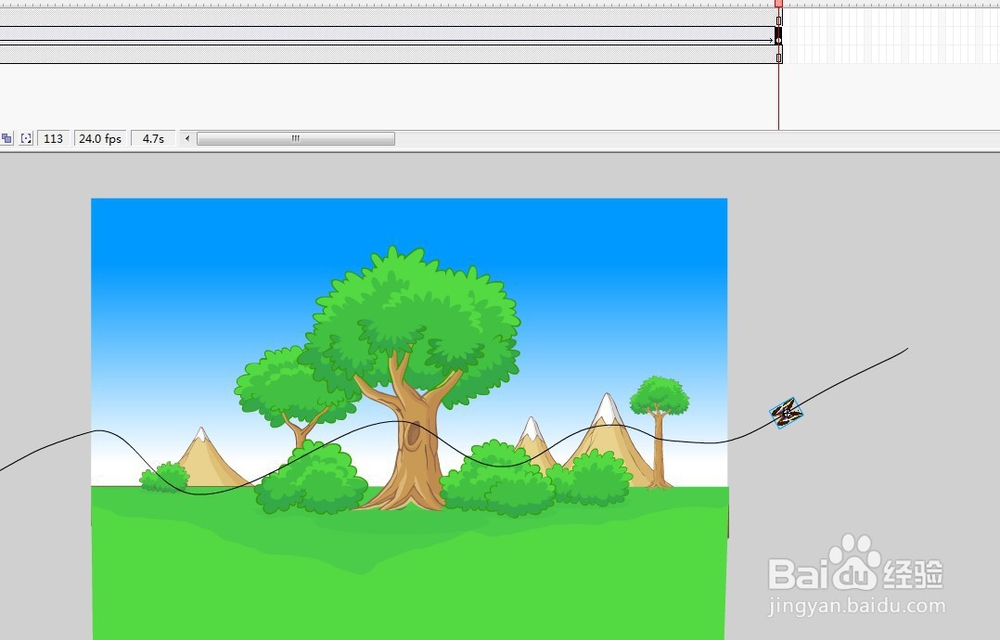
Task: Select the selected black keyframe in the middle layer
Action: tap(778, 36)
